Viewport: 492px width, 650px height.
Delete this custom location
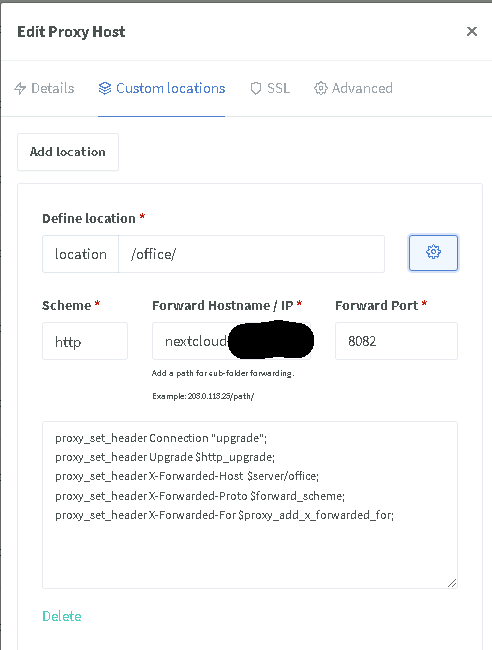coord(62,616)
